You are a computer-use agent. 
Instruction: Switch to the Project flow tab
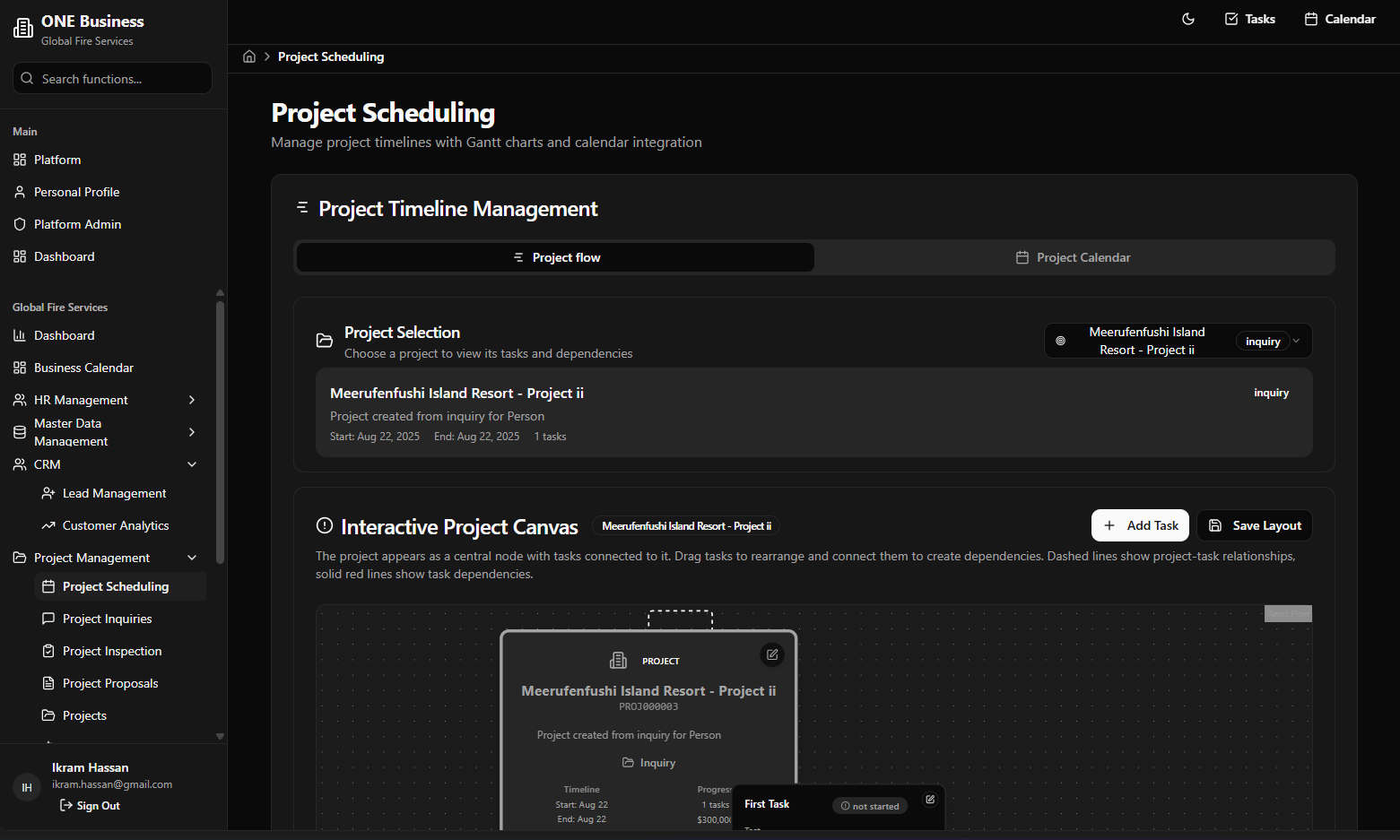(555, 257)
